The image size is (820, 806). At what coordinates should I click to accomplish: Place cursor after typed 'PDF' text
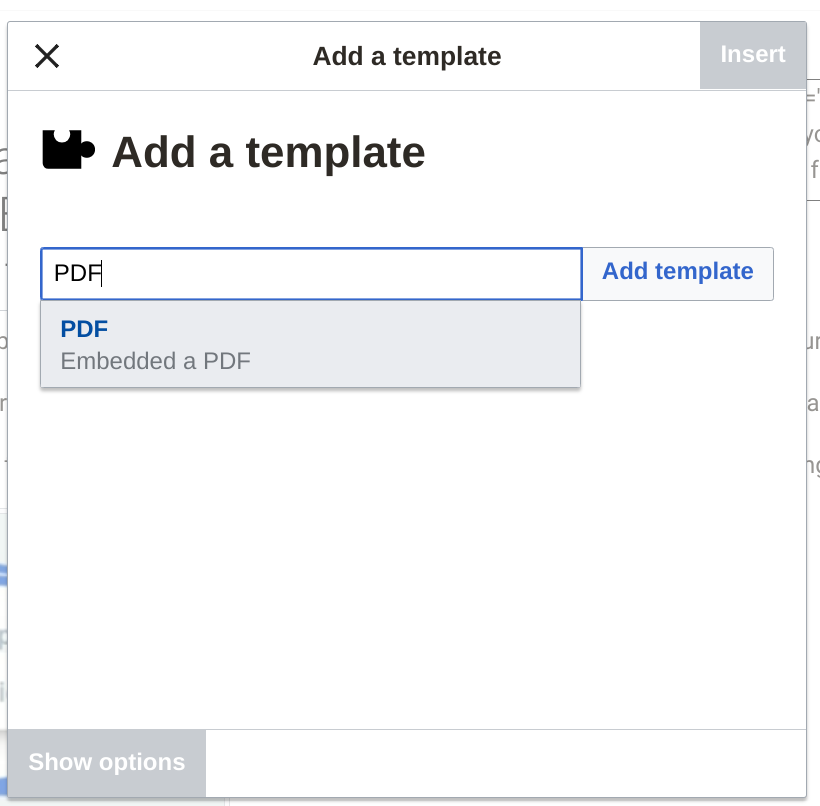coord(104,273)
